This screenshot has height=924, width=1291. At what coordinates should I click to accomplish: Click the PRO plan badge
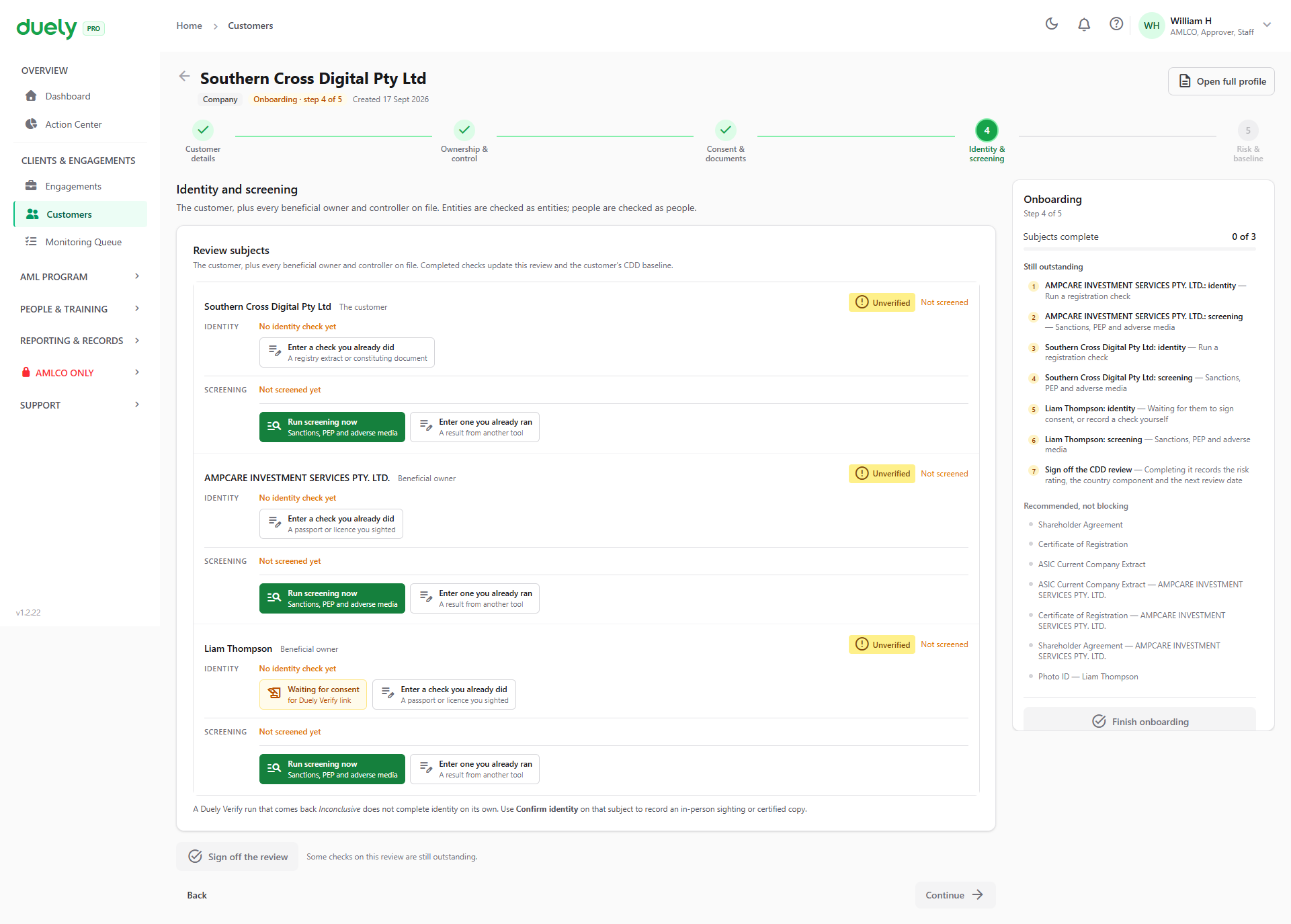pos(93,28)
